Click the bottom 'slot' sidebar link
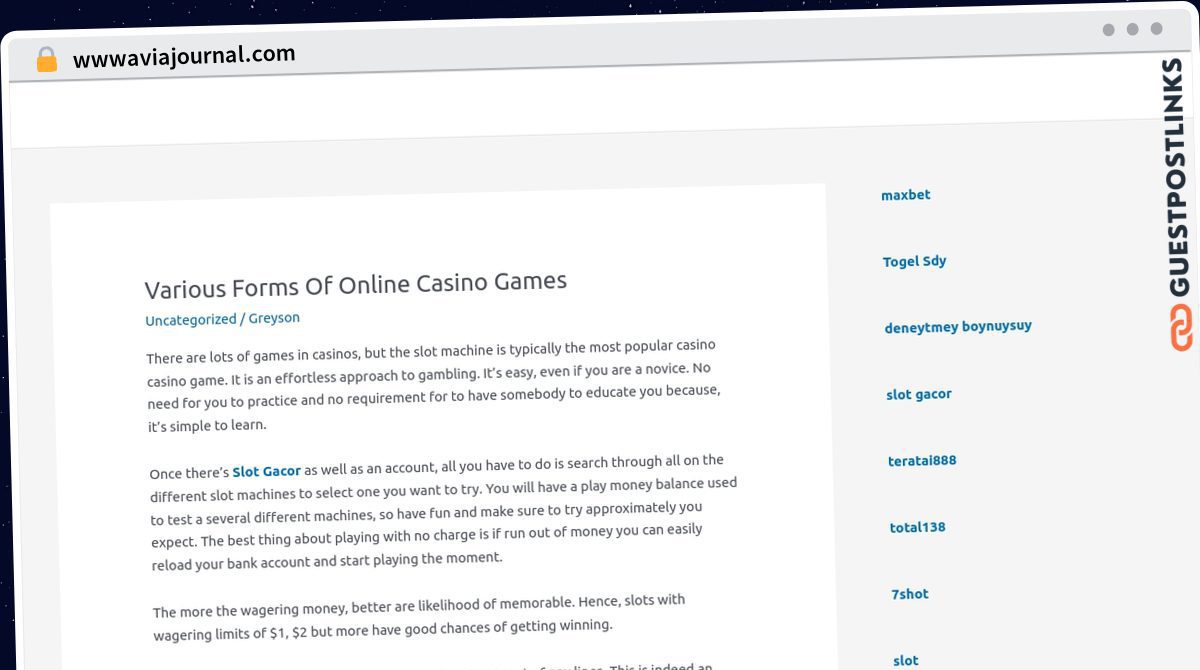Screen dimensions: 1200x670 pos(906,660)
